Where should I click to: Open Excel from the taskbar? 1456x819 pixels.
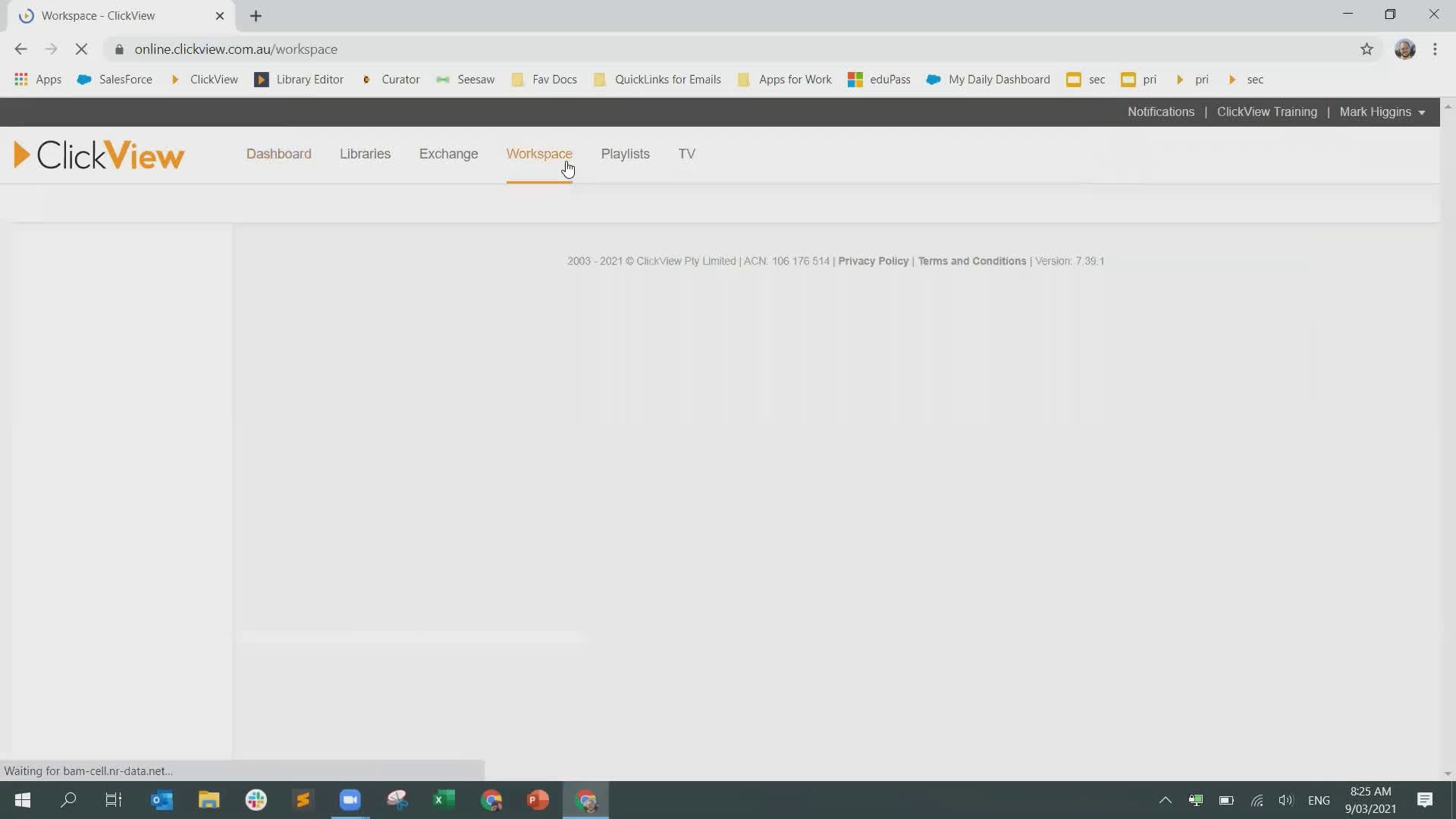pyautogui.click(x=444, y=800)
